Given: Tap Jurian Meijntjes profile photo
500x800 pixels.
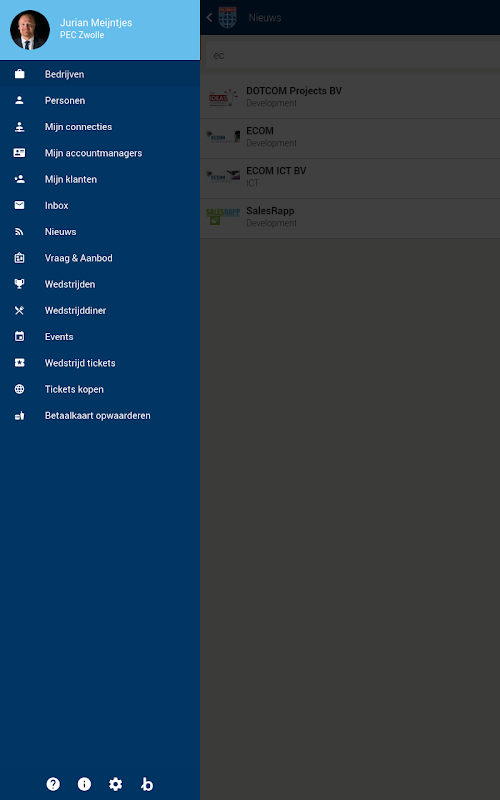Looking at the screenshot, I should pos(30,30).
